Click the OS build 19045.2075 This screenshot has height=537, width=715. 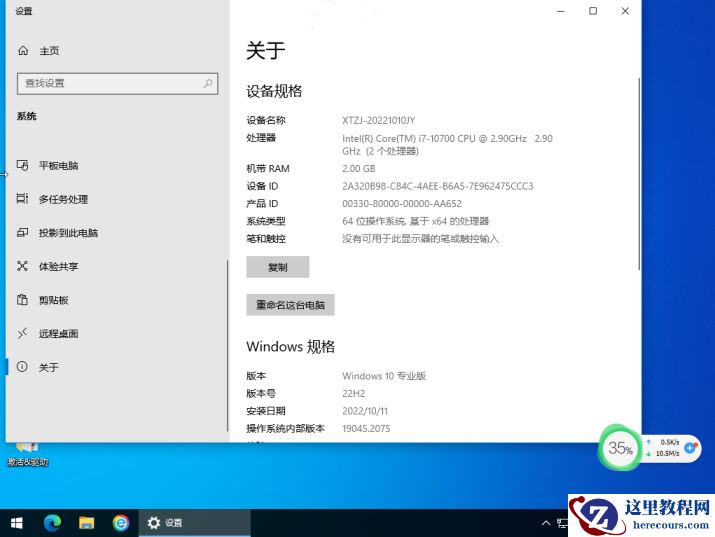click(x=366, y=429)
